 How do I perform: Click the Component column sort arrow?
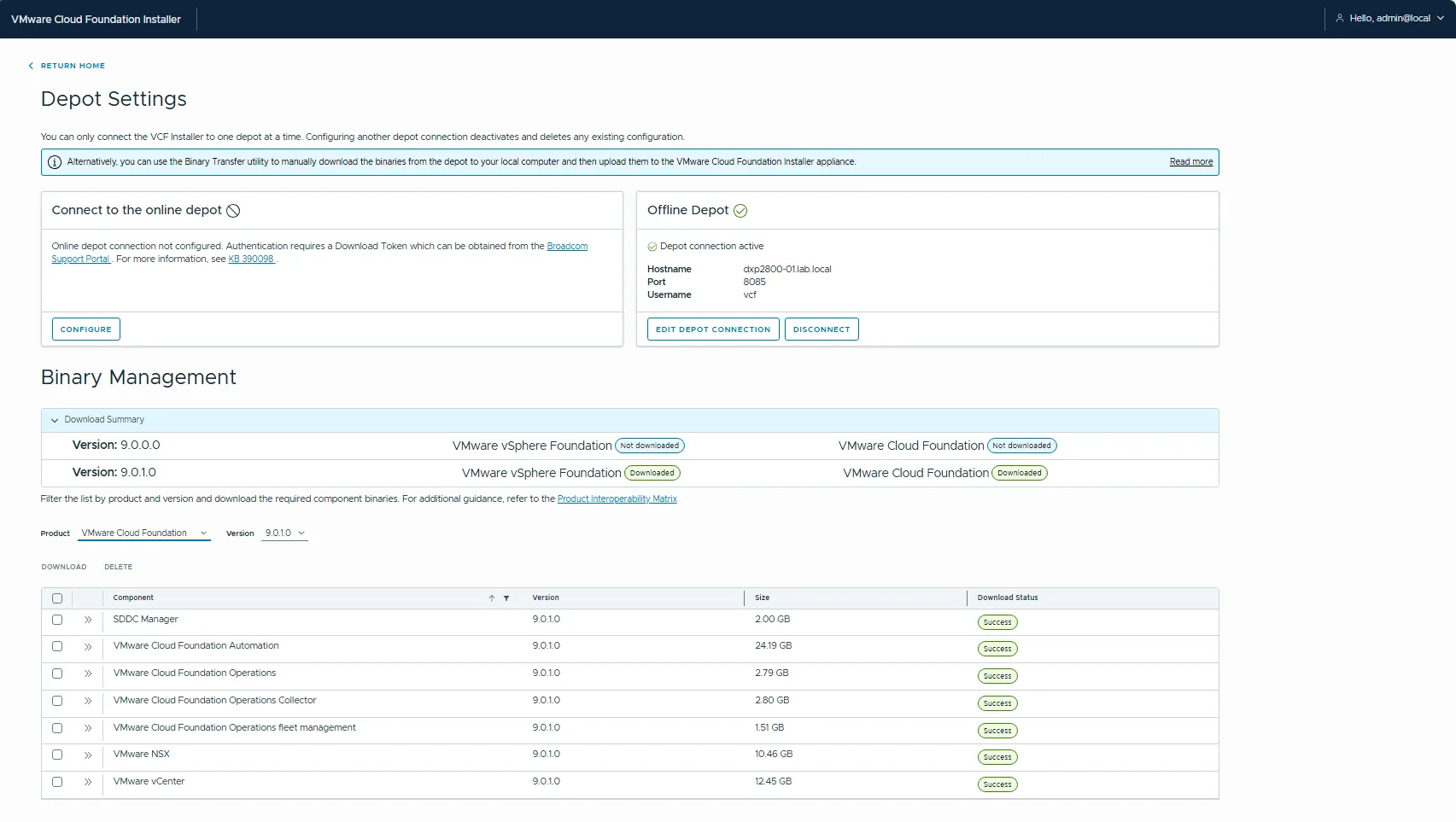pos(492,598)
